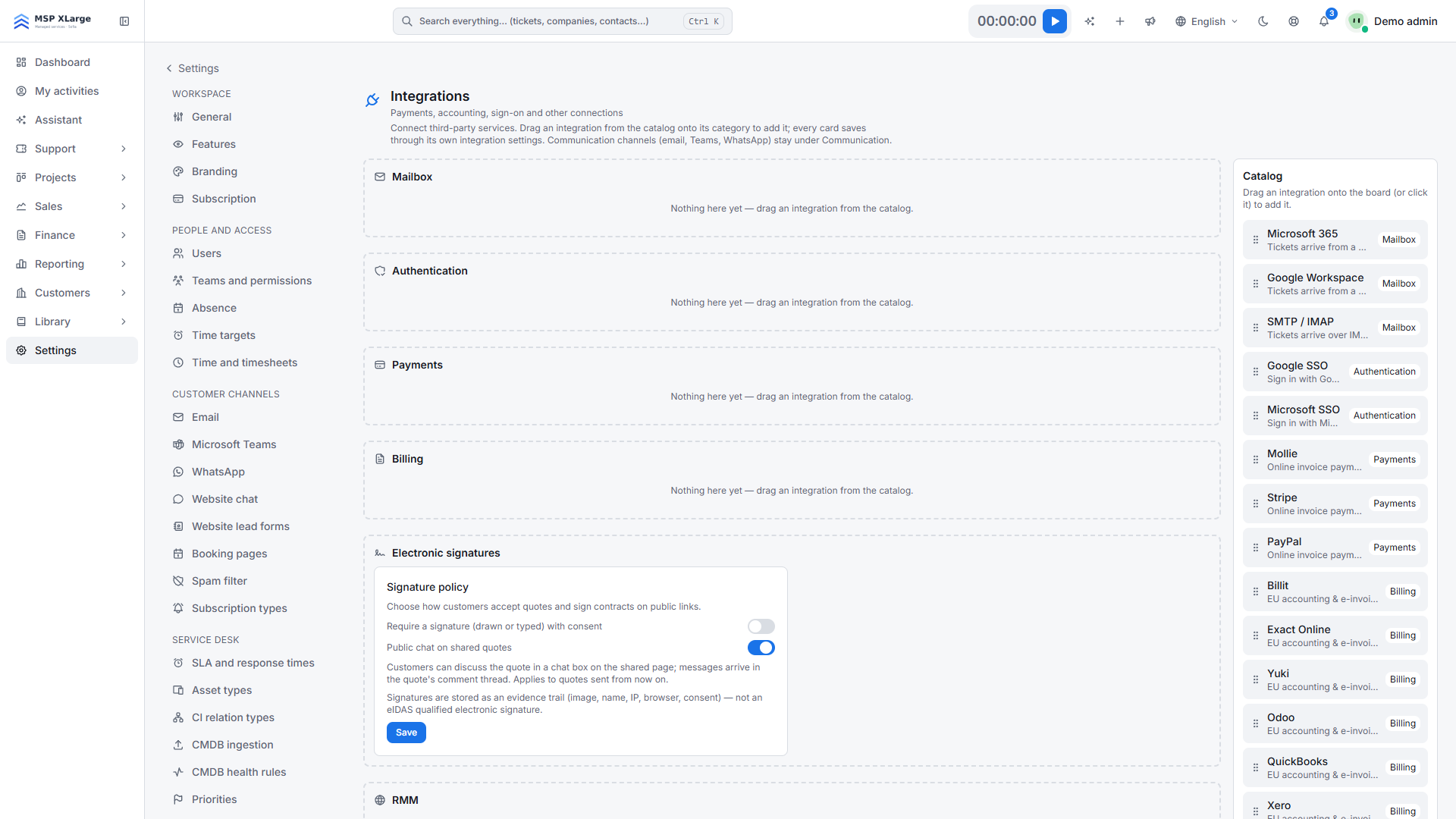
Task: Save the signature policy
Action: pos(406,733)
